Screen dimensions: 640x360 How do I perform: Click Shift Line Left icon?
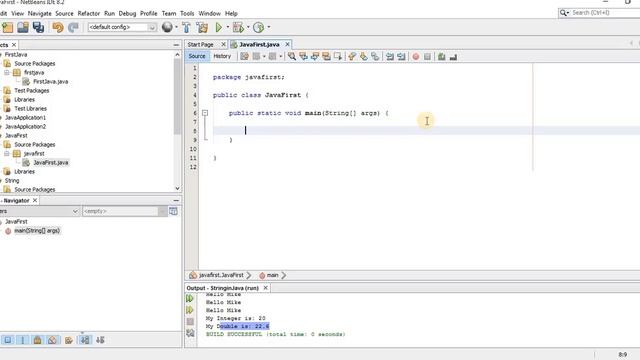(390, 56)
